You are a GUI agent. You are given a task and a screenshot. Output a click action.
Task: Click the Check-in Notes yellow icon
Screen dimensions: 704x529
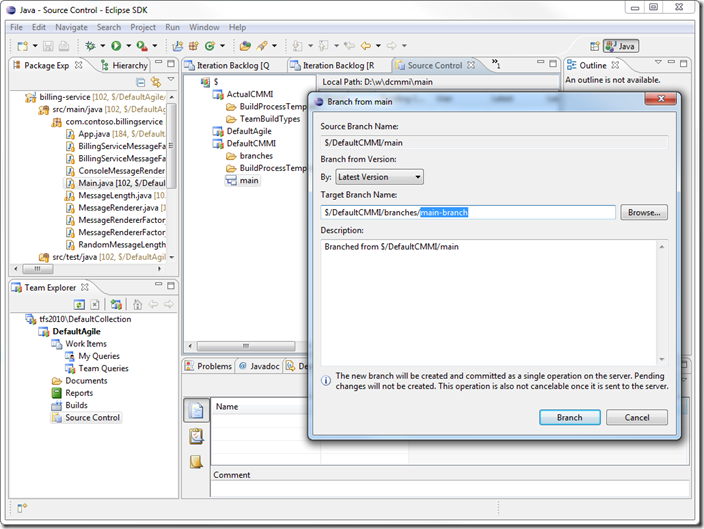196,462
